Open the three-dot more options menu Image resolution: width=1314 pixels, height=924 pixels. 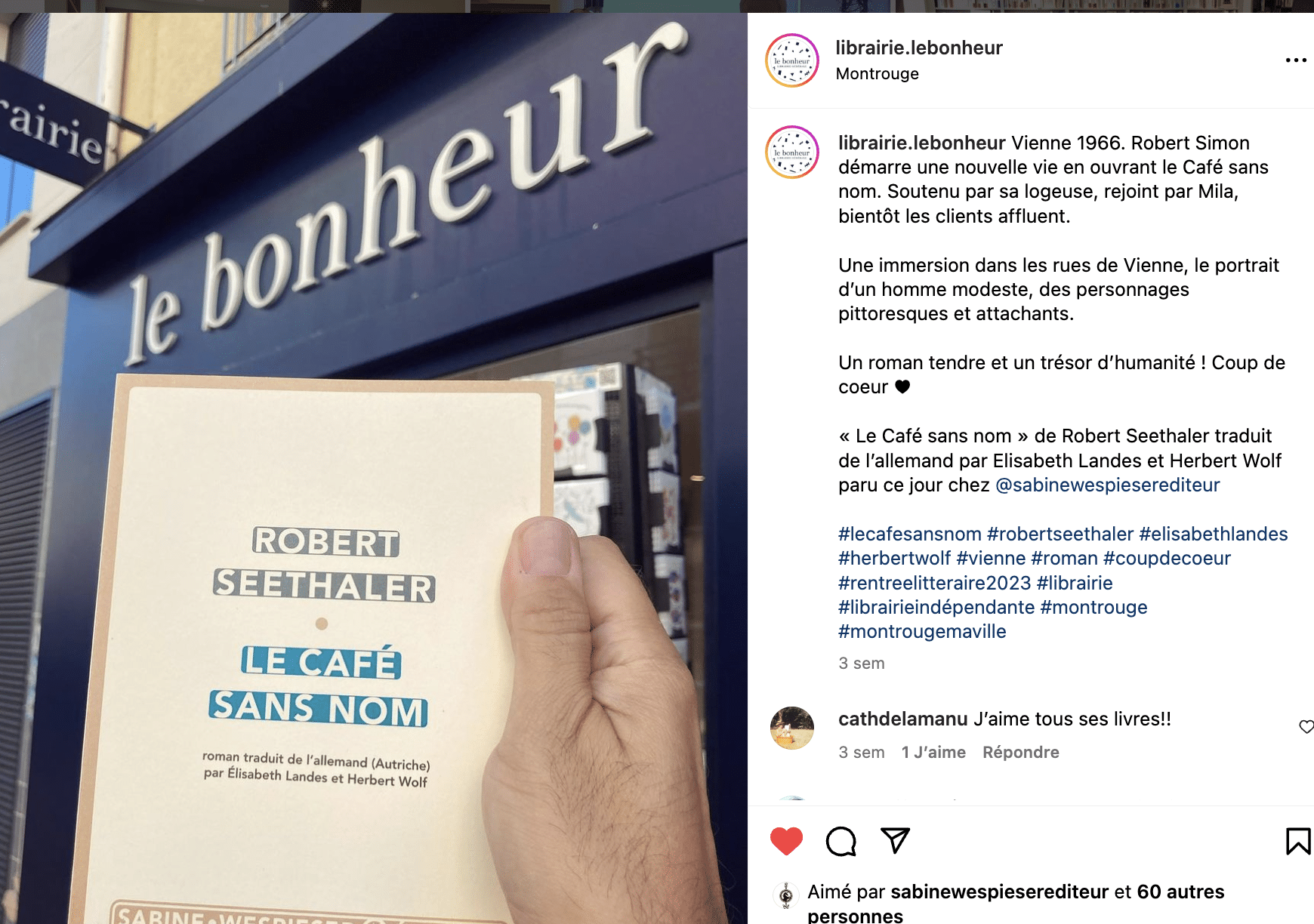pyautogui.click(x=1296, y=60)
